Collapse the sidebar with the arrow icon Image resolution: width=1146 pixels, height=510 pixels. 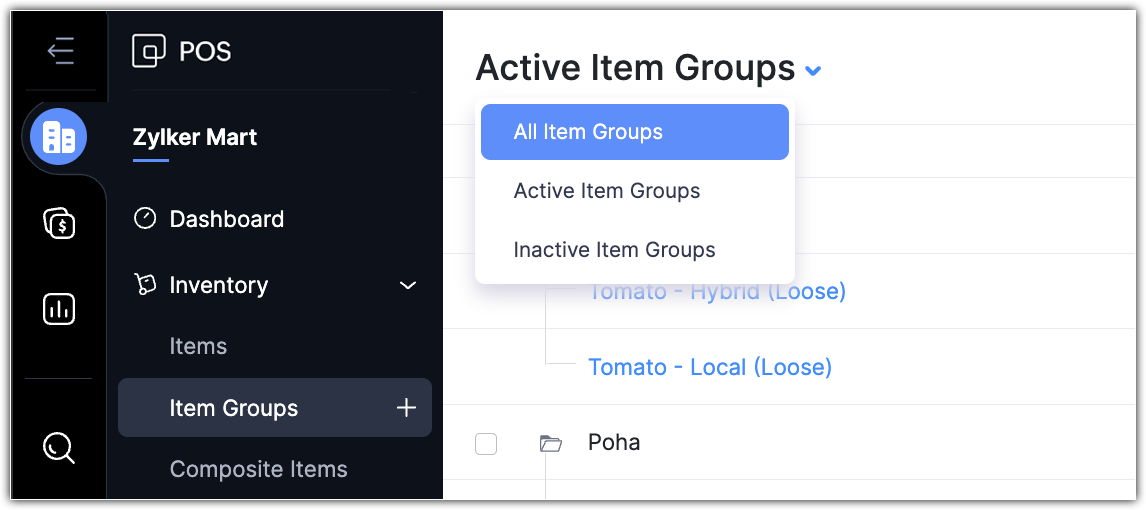click(60, 51)
